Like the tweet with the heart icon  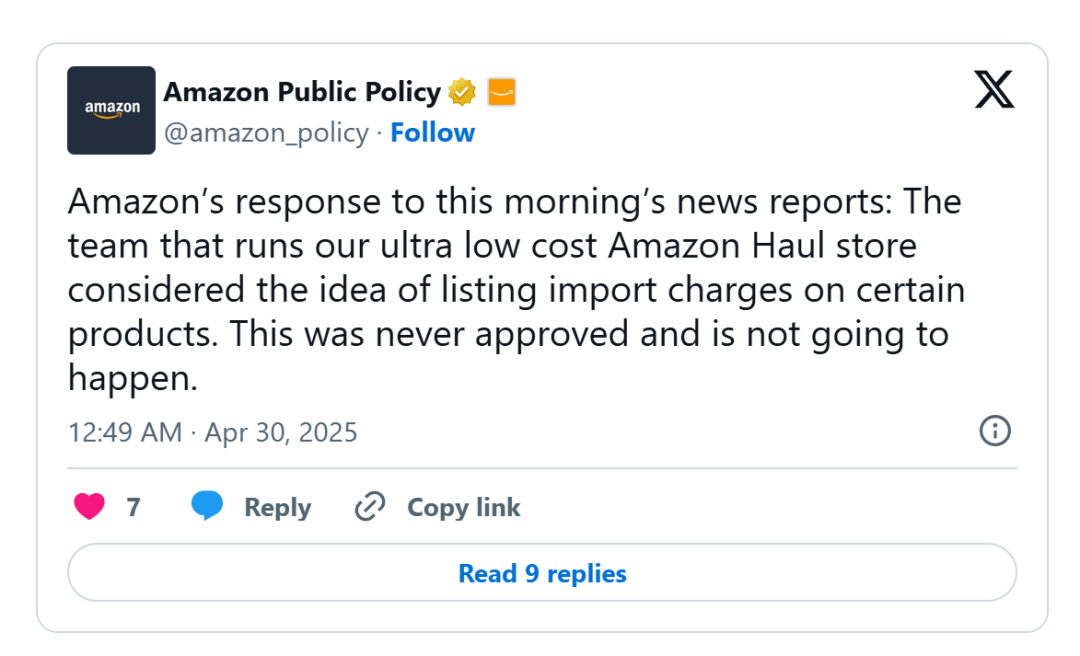pyautogui.click(x=90, y=506)
